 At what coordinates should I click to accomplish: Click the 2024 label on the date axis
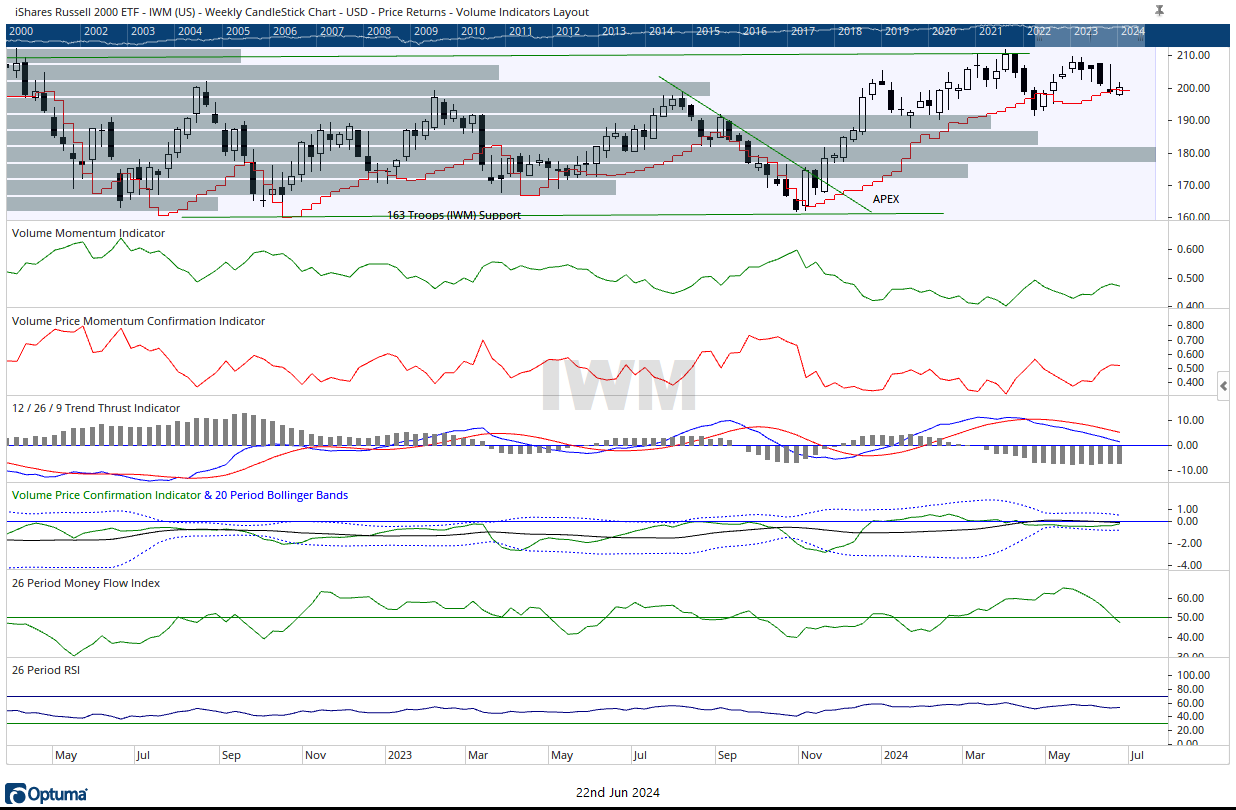[895, 755]
